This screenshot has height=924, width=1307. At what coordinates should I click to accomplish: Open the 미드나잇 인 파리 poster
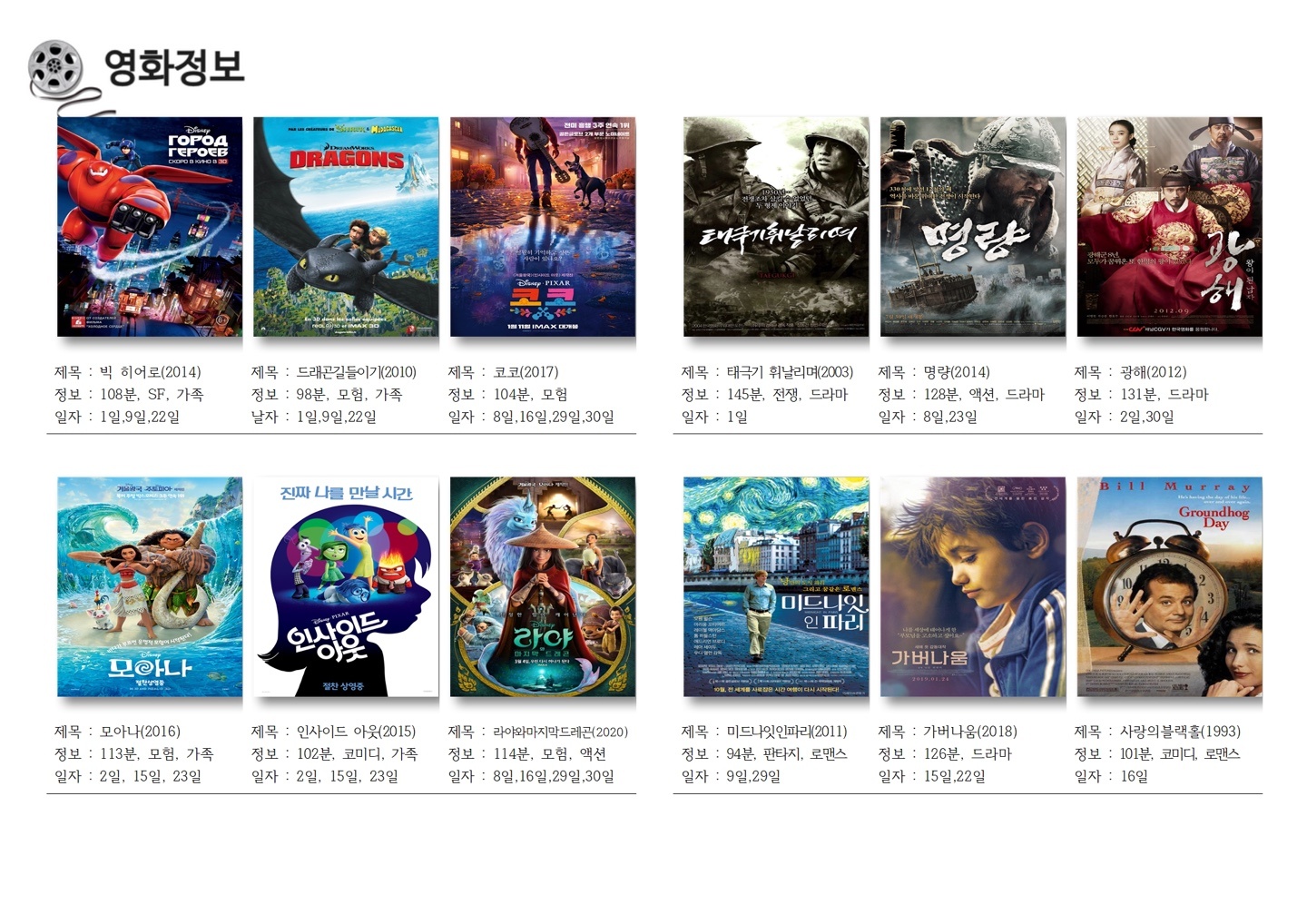coord(776,587)
